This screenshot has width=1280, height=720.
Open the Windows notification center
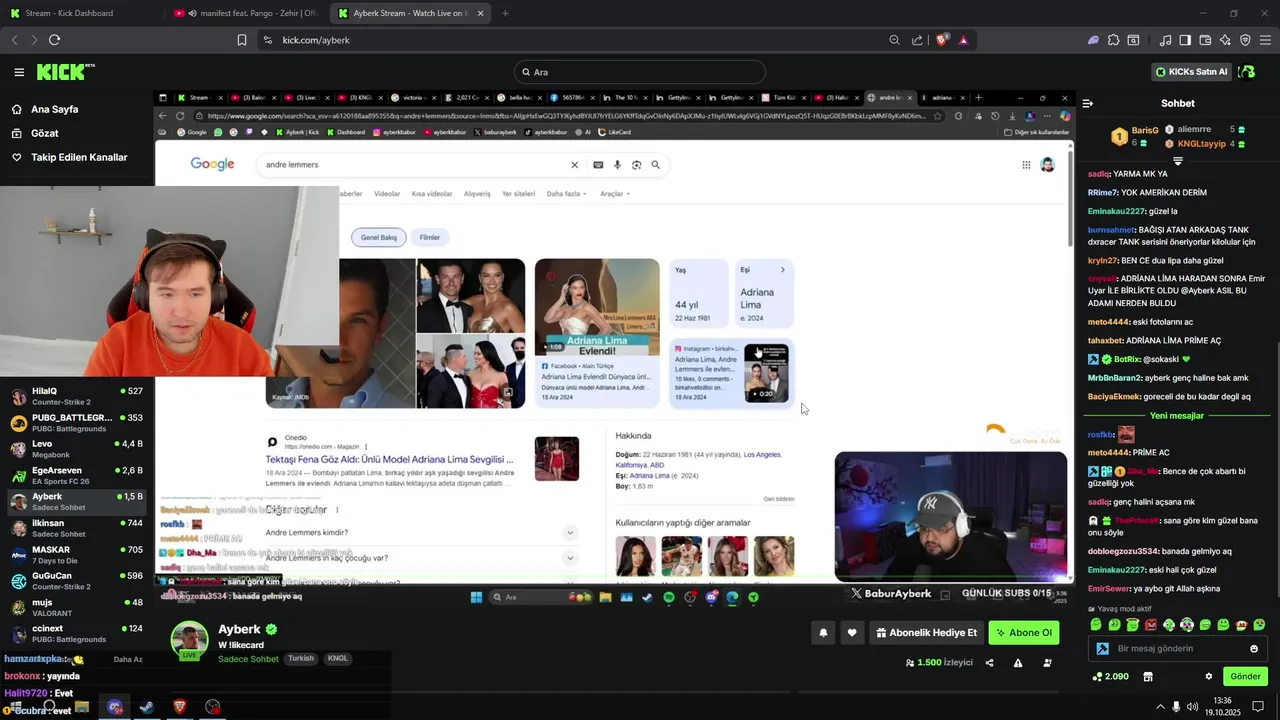click(1260, 706)
